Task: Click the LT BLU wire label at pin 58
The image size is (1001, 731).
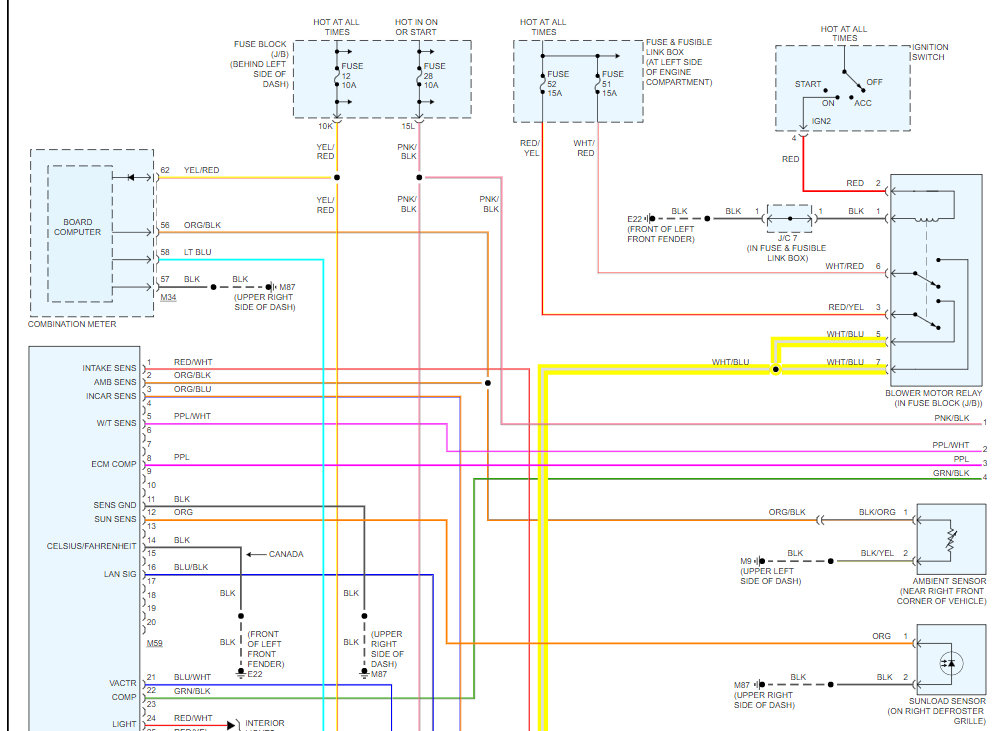Action: click(x=197, y=252)
